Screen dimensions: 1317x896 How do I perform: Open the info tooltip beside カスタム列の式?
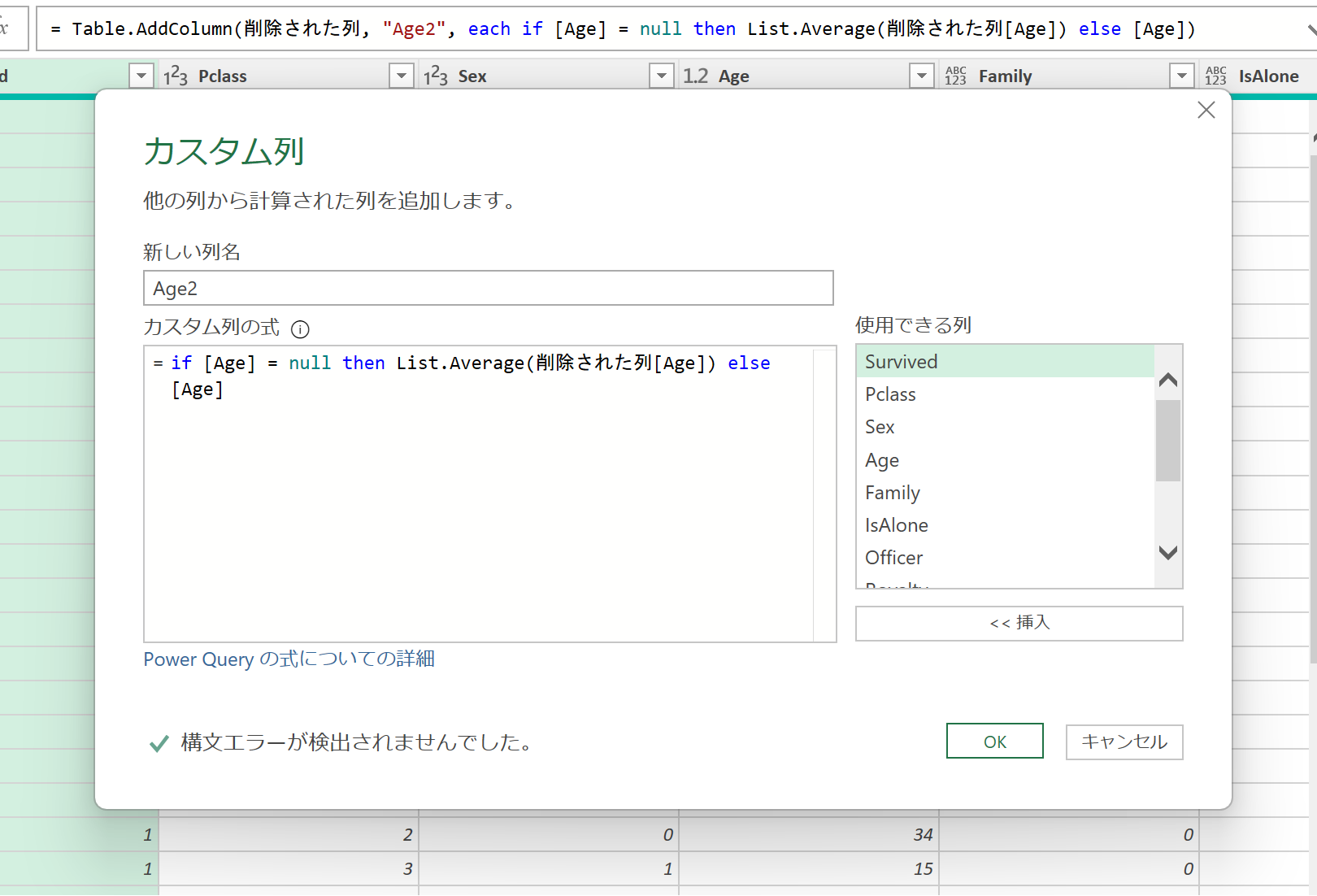[300, 329]
